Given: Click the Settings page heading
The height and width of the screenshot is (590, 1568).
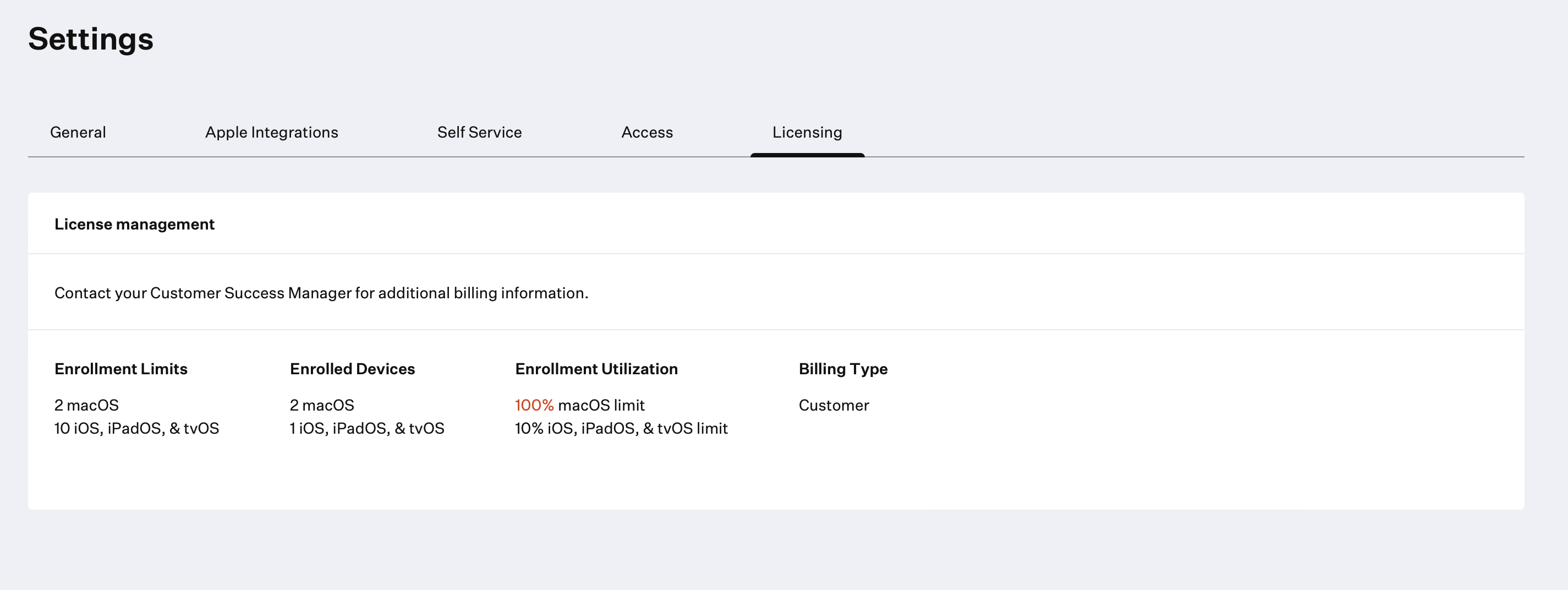Looking at the screenshot, I should point(91,39).
